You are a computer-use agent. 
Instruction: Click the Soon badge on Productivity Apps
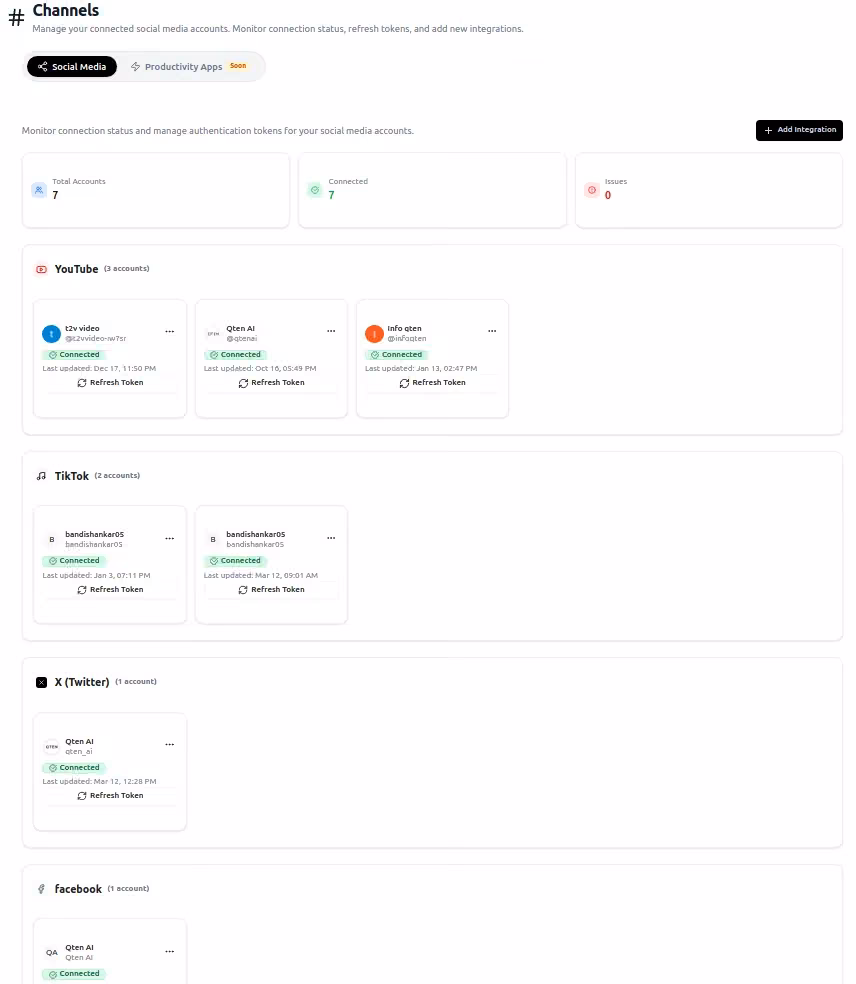238,66
